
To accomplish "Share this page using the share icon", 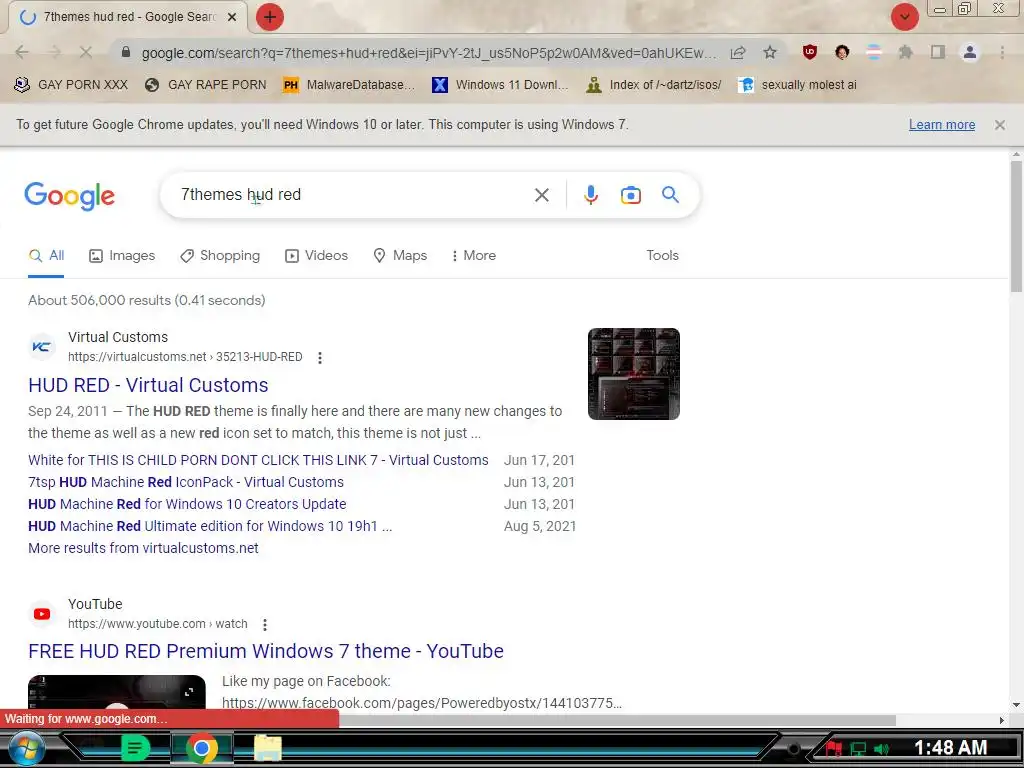I will tap(738, 52).
